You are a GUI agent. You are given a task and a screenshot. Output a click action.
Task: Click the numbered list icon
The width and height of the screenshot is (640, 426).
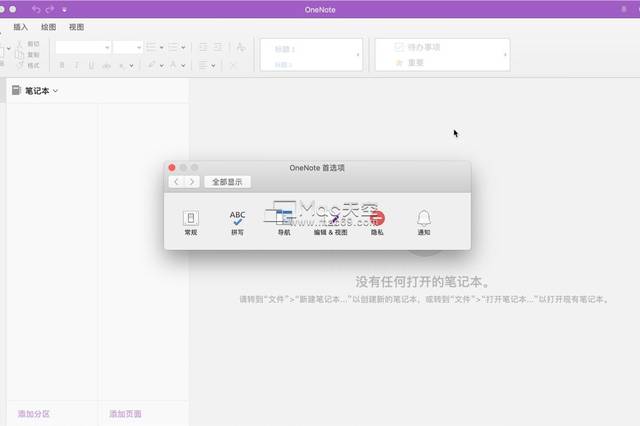(x=173, y=47)
